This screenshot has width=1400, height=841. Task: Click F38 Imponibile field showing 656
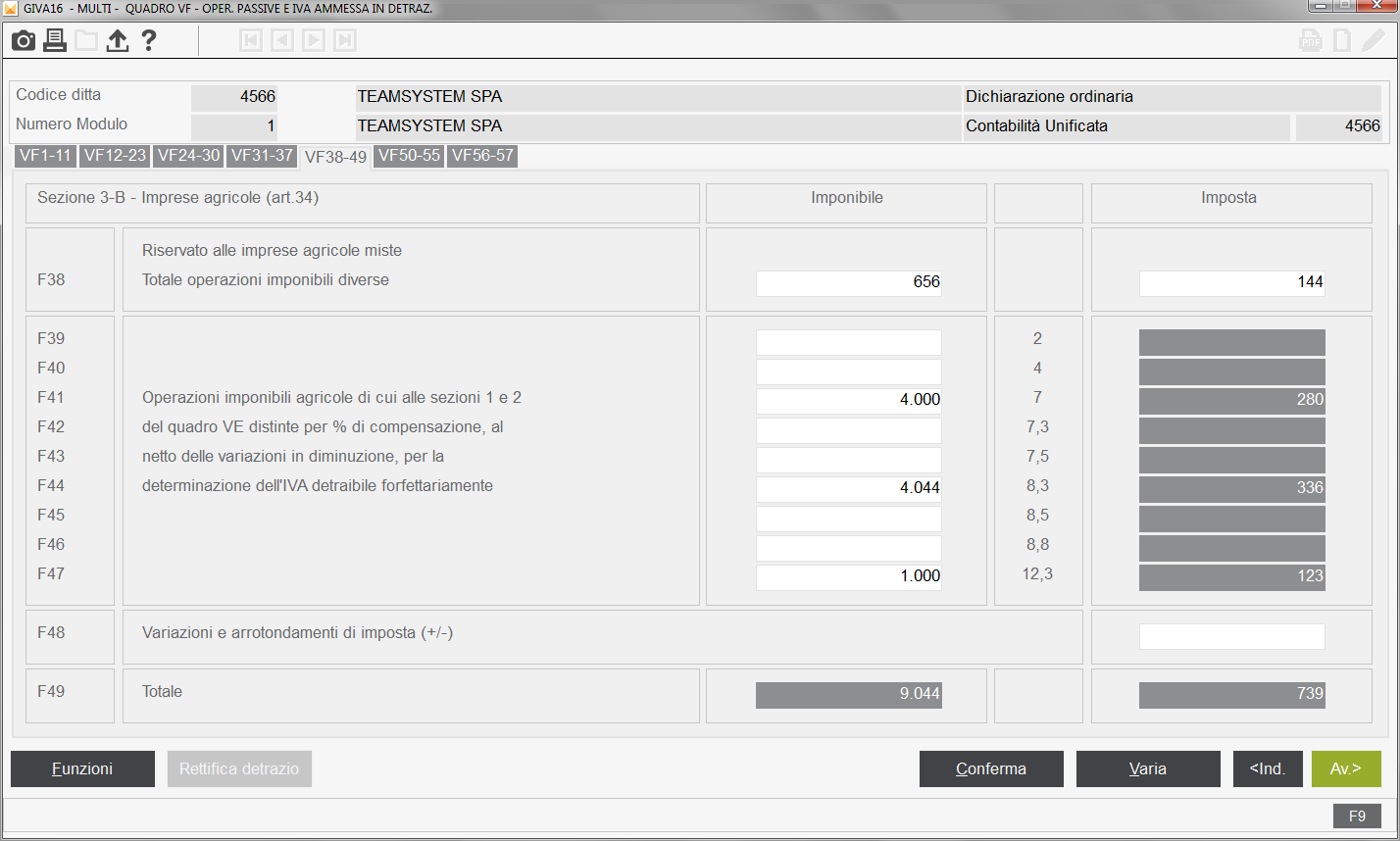[849, 282]
